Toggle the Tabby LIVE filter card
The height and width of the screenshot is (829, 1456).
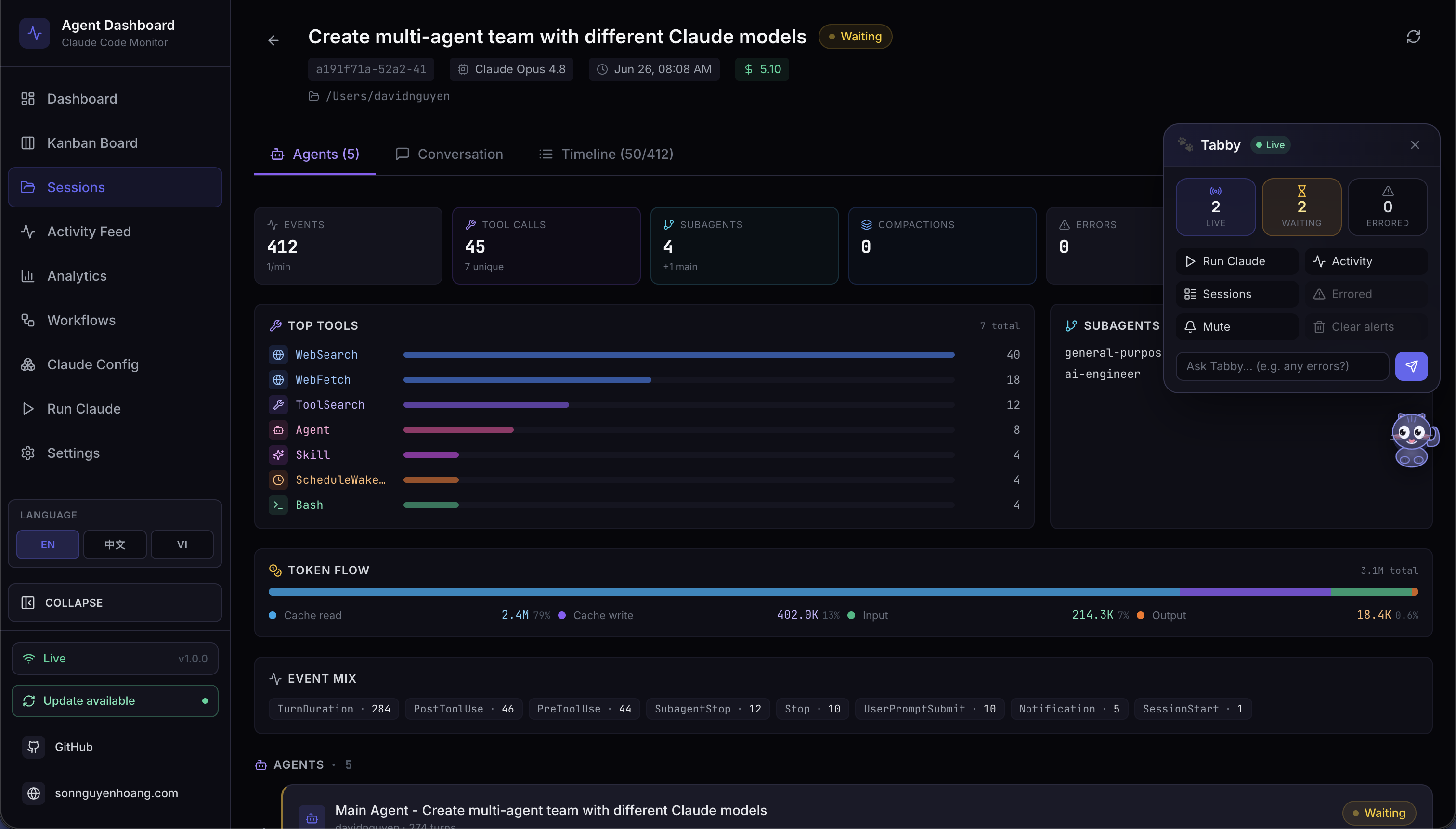(x=1216, y=207)
